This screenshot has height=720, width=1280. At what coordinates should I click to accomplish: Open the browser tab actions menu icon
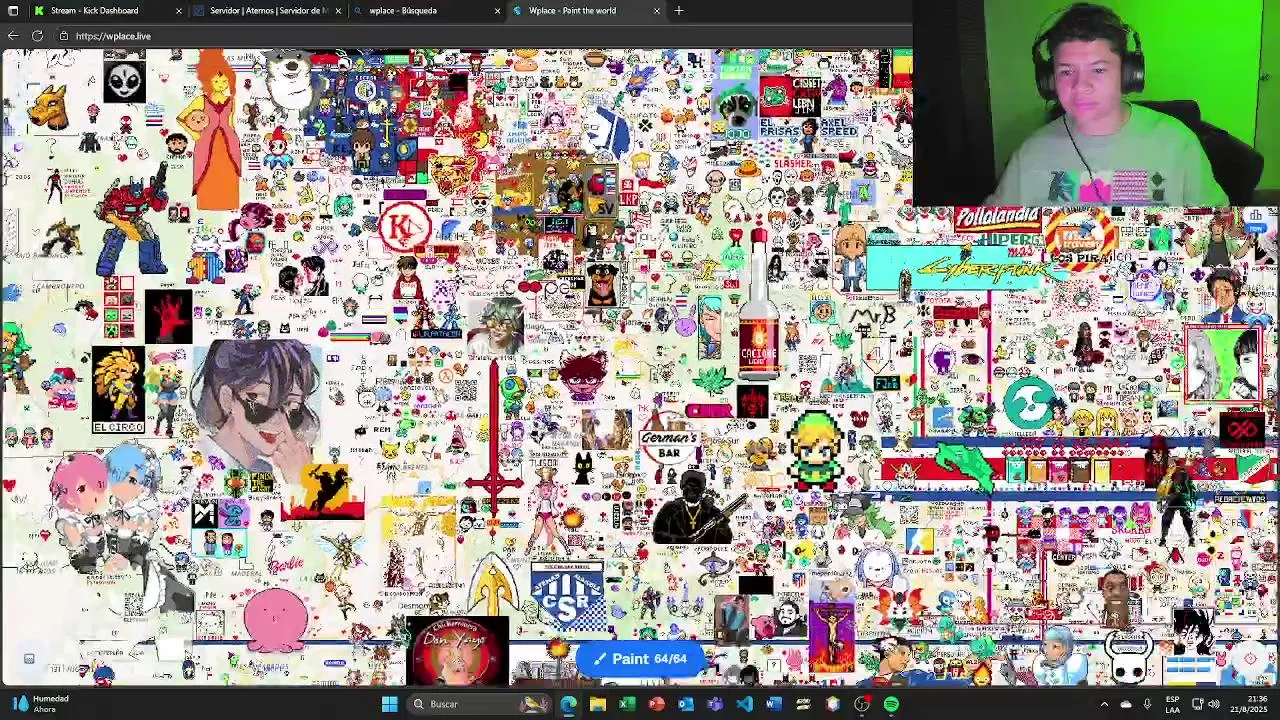tap(12, 11)
